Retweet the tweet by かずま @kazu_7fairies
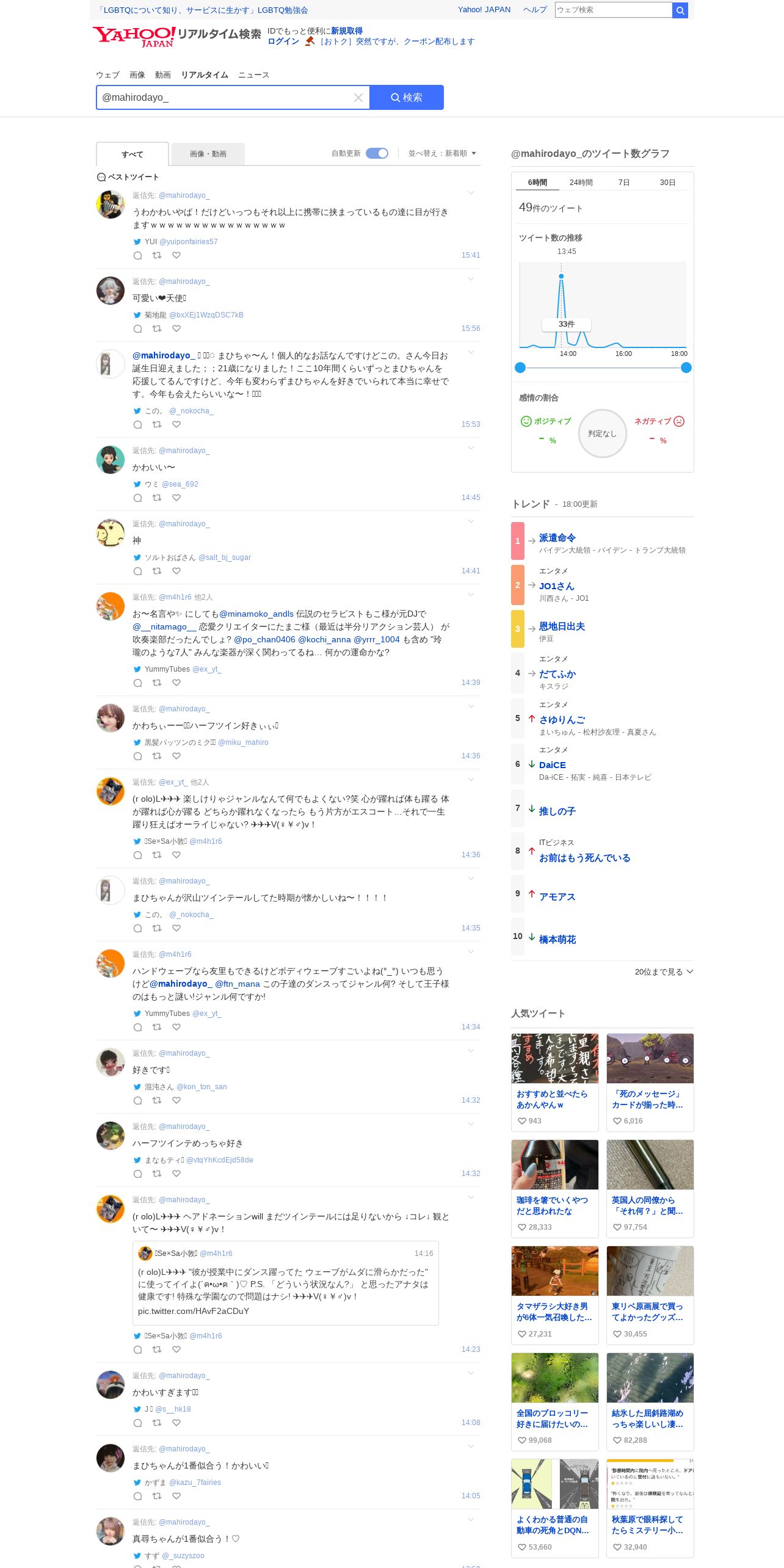This screenshot has width=784, height=1568. (x=157, y=1496)
